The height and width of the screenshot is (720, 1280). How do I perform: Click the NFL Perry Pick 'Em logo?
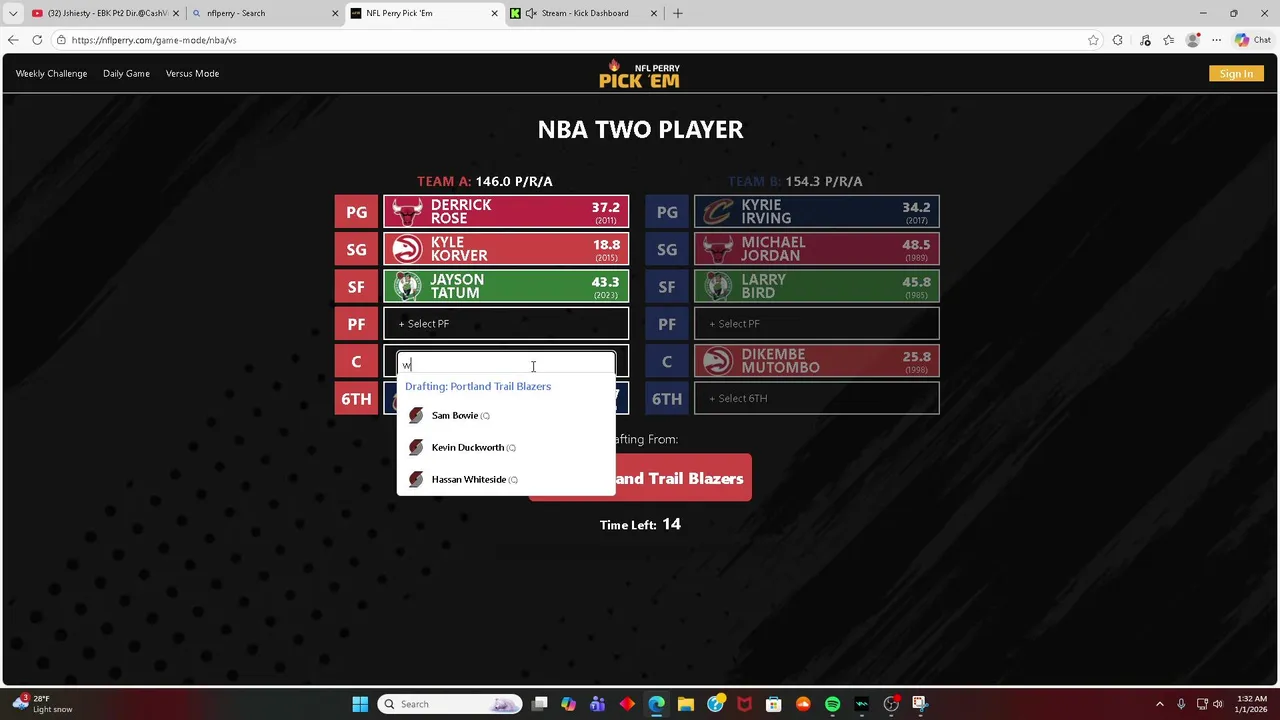pos(639,74)
